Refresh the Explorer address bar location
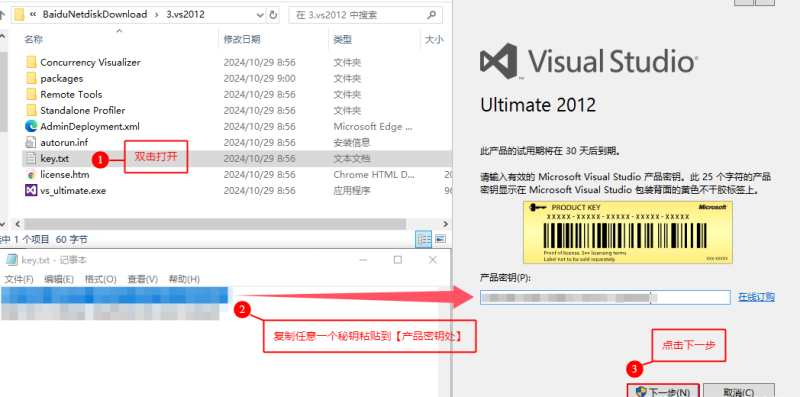Image resolution: width=800 pixels, height=397 pixels. [273, 15]
